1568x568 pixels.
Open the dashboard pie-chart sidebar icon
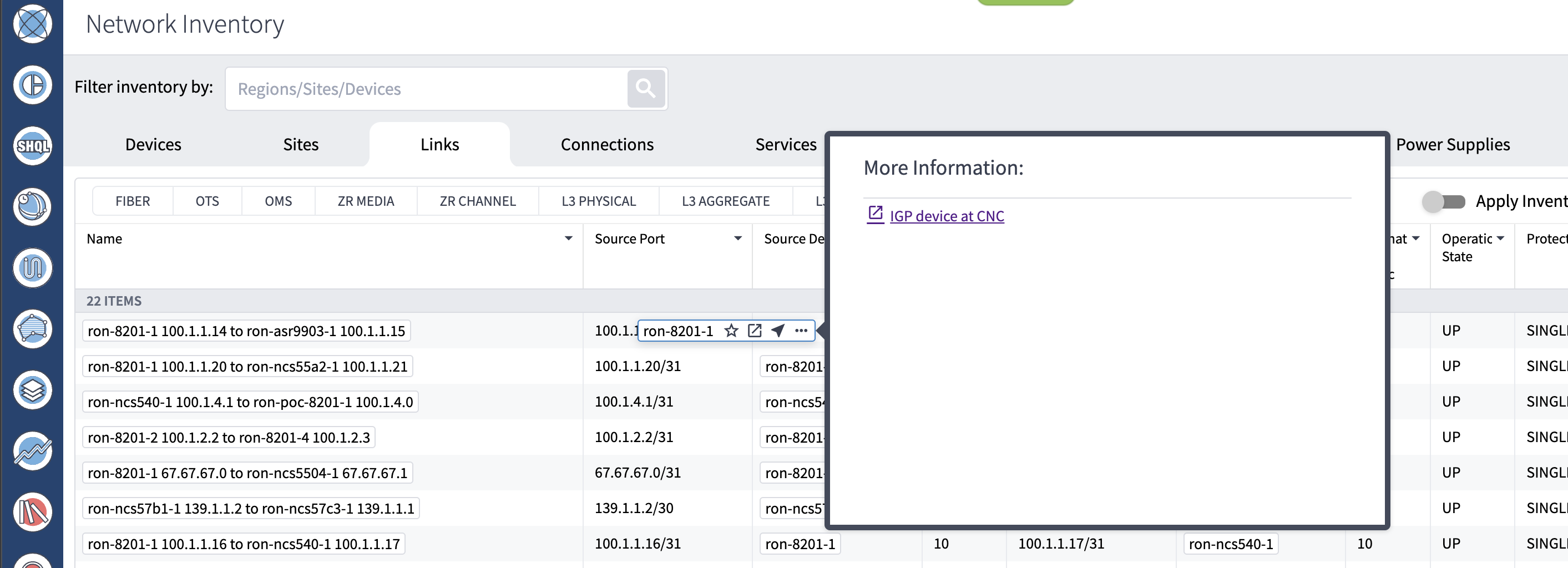pyautogui.click(x=32, y=85)
